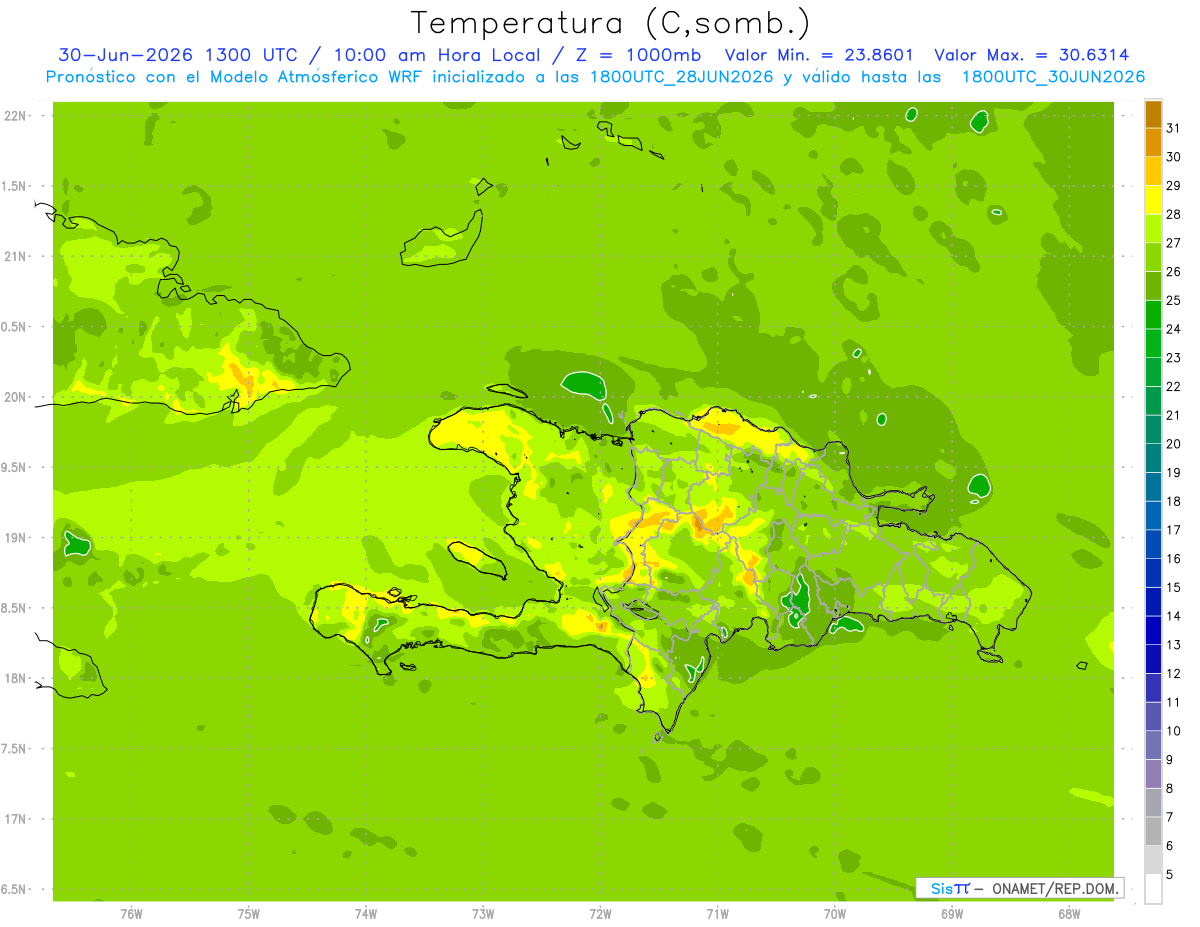The image size is (1200, 927).
Task: Click the '5' legend value
Action: pyautogui.click(x=1170, y=875)
